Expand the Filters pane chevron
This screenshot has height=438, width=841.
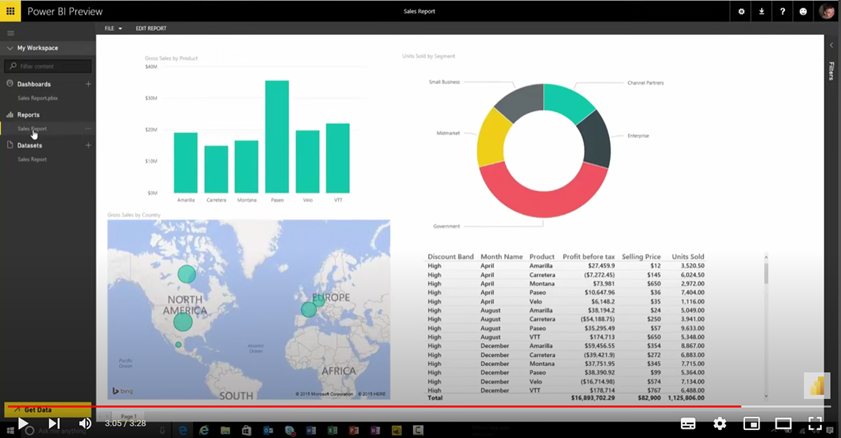click(x=831, y=45)
